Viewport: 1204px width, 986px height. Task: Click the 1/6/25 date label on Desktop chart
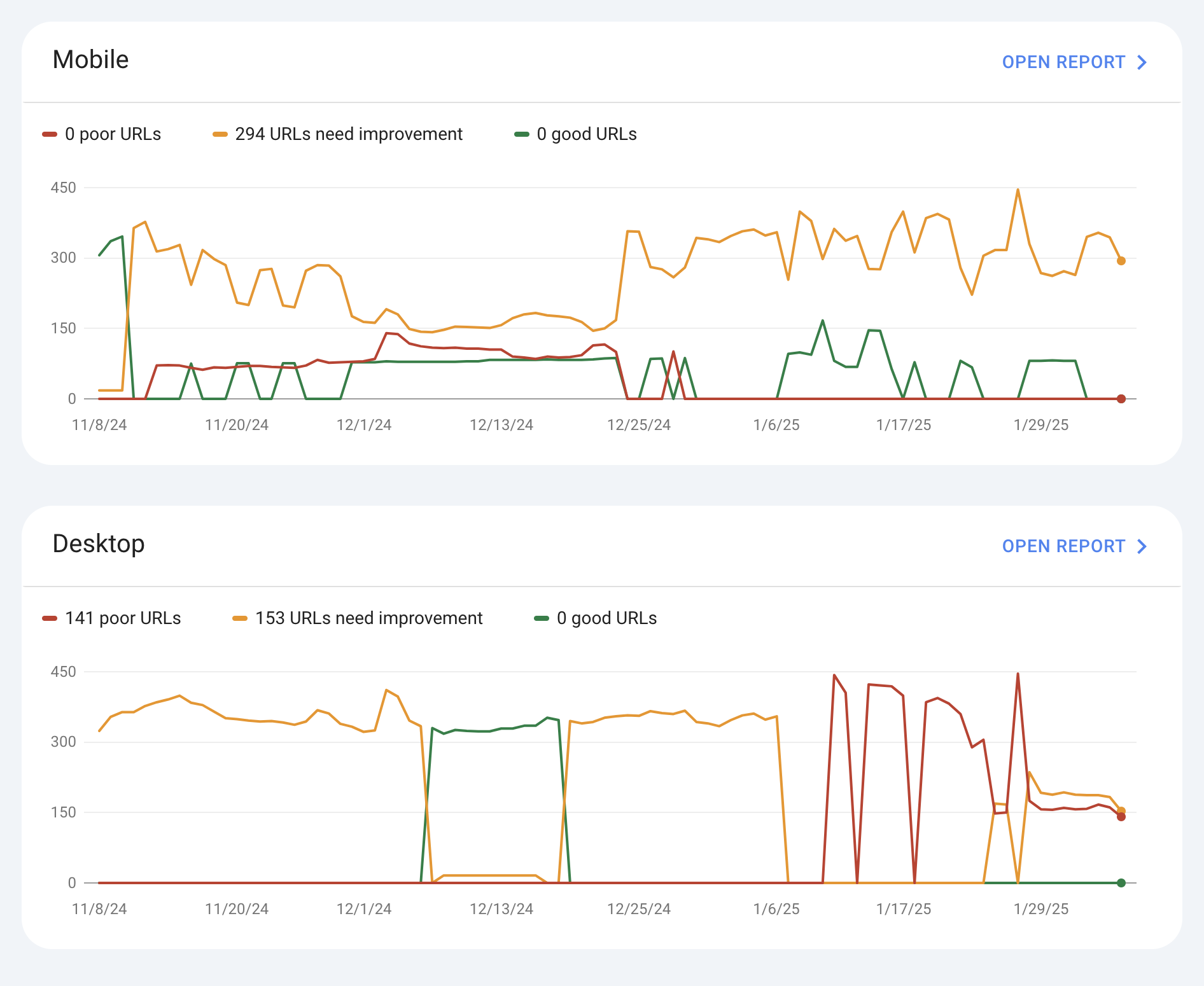tap(776, 909)
